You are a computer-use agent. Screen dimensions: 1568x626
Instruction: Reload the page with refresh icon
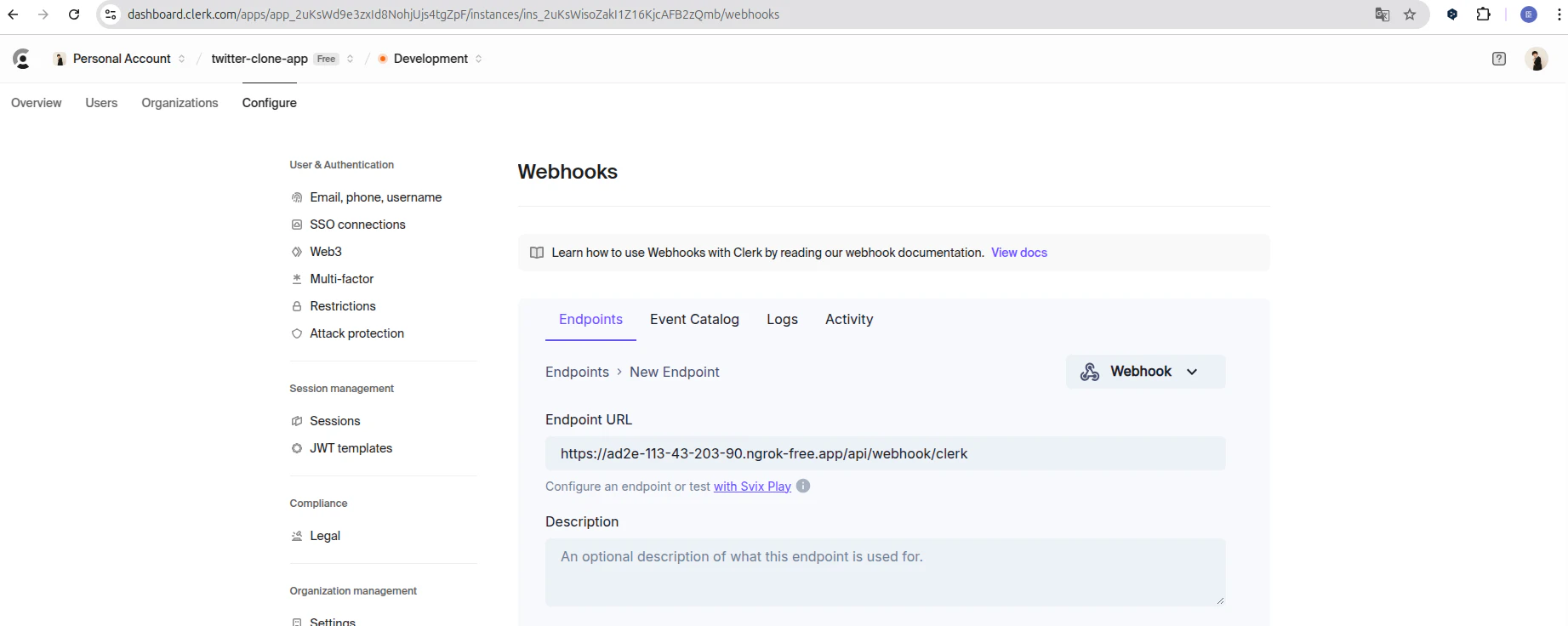coord(74,14)
